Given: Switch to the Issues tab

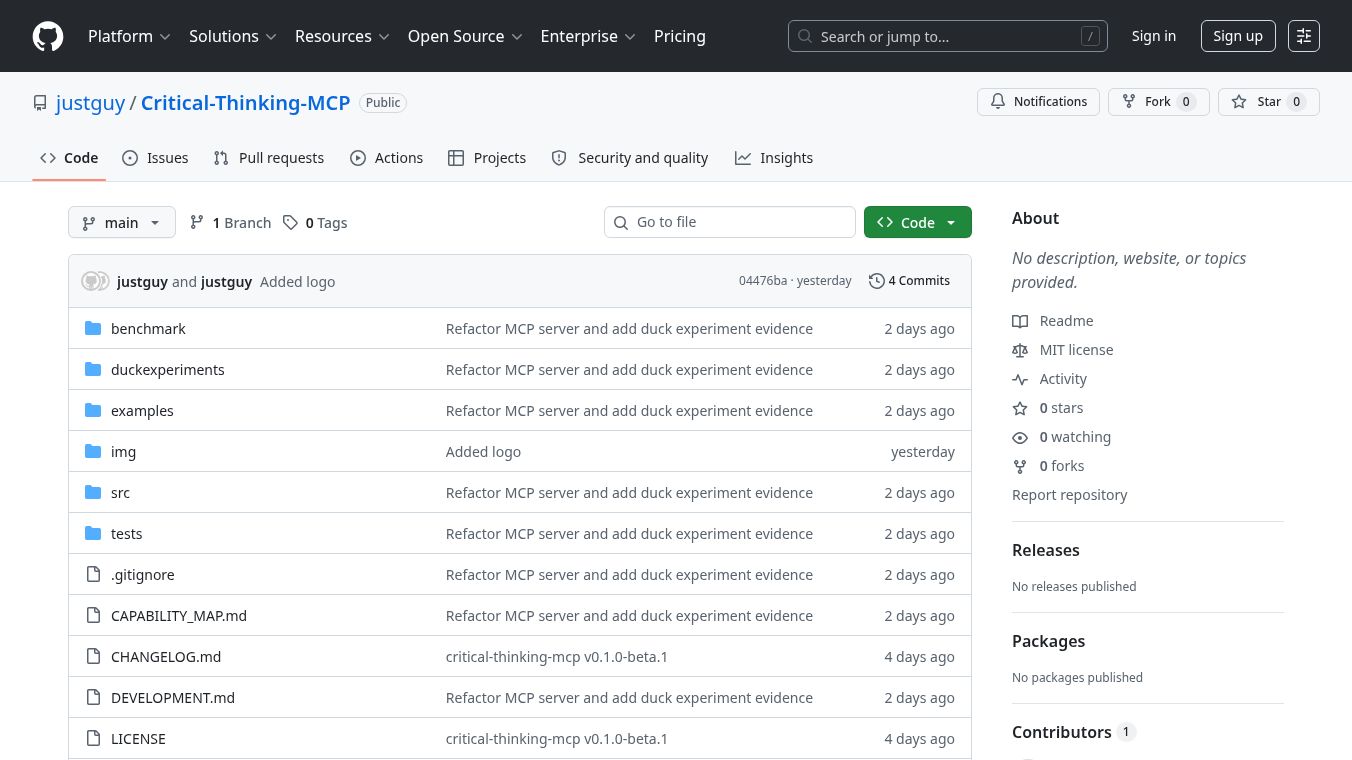Looking at the screenshot, I should click(x=155, y=158).
